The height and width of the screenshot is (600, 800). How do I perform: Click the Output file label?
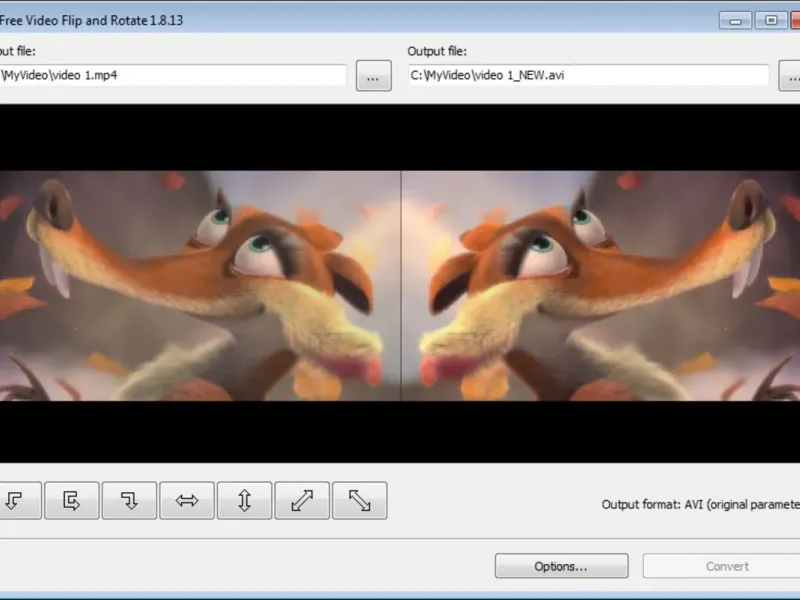click(x=437, y=51)
